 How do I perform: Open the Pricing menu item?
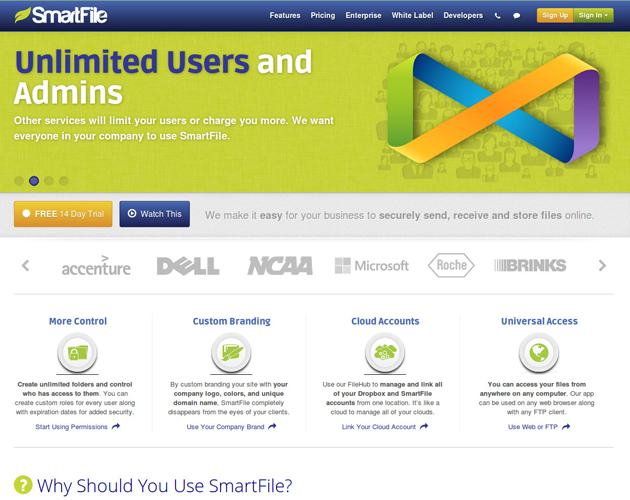pos(323,16)
